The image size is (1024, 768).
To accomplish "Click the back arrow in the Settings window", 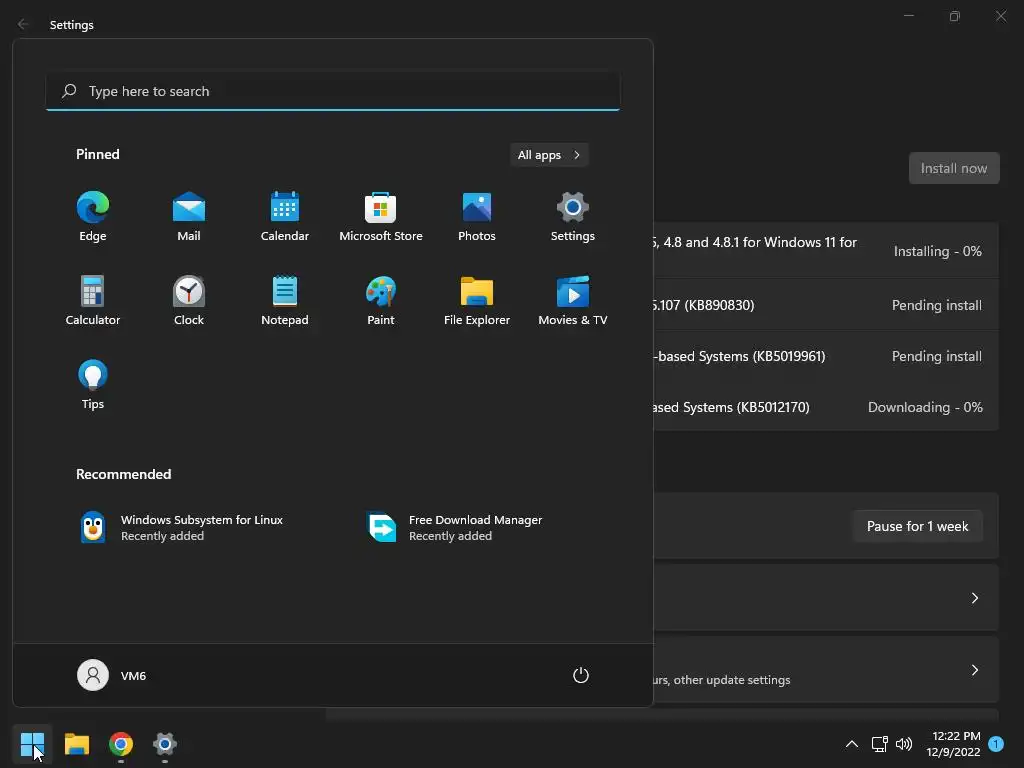I will [x=23, y=24].
